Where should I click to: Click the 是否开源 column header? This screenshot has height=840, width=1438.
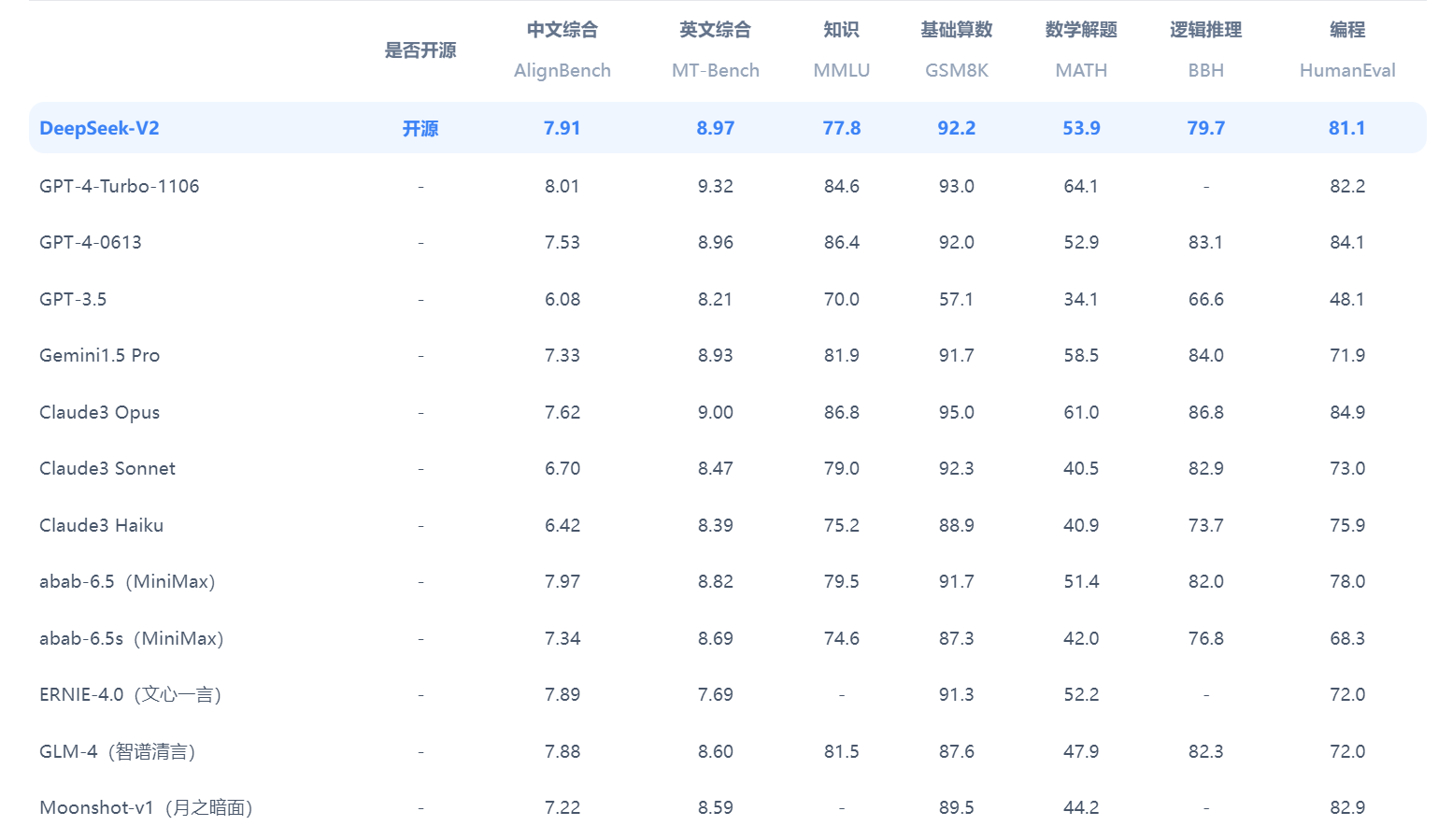(x=420, y=50)
